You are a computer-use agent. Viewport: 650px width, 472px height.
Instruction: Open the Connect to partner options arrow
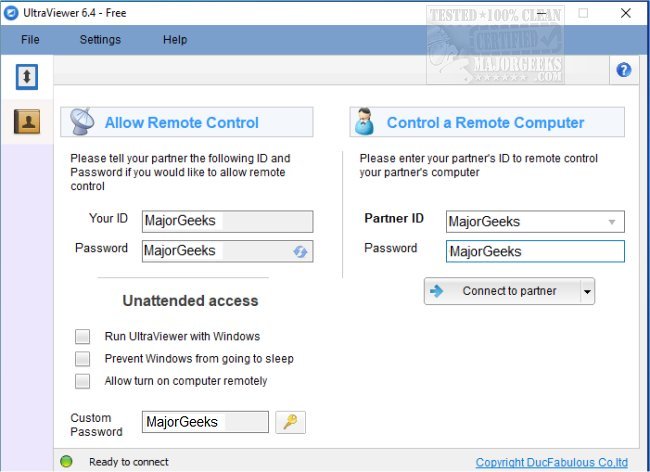[588, 292]
